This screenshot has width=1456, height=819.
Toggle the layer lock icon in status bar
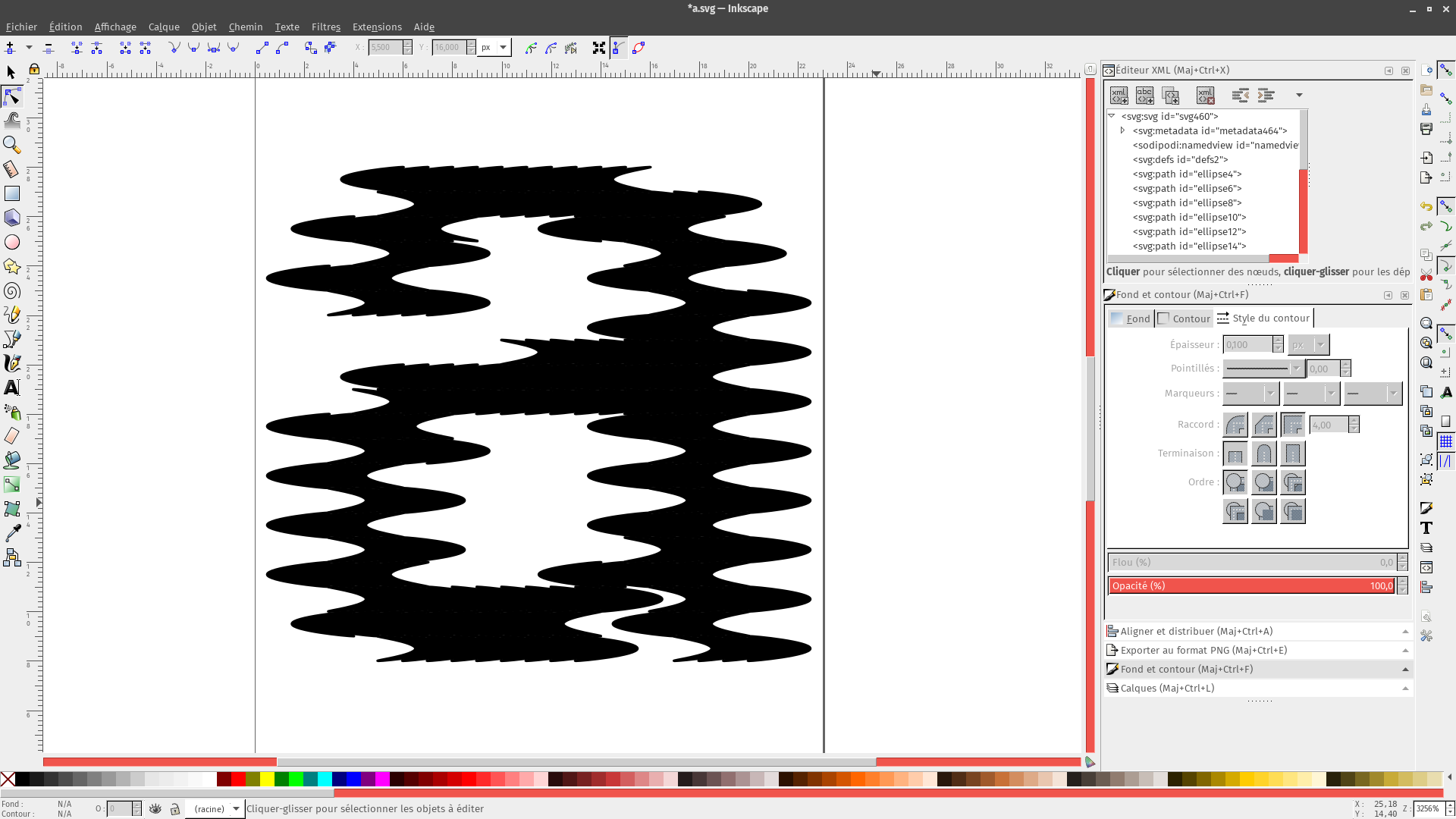click(x=175, y=809)
